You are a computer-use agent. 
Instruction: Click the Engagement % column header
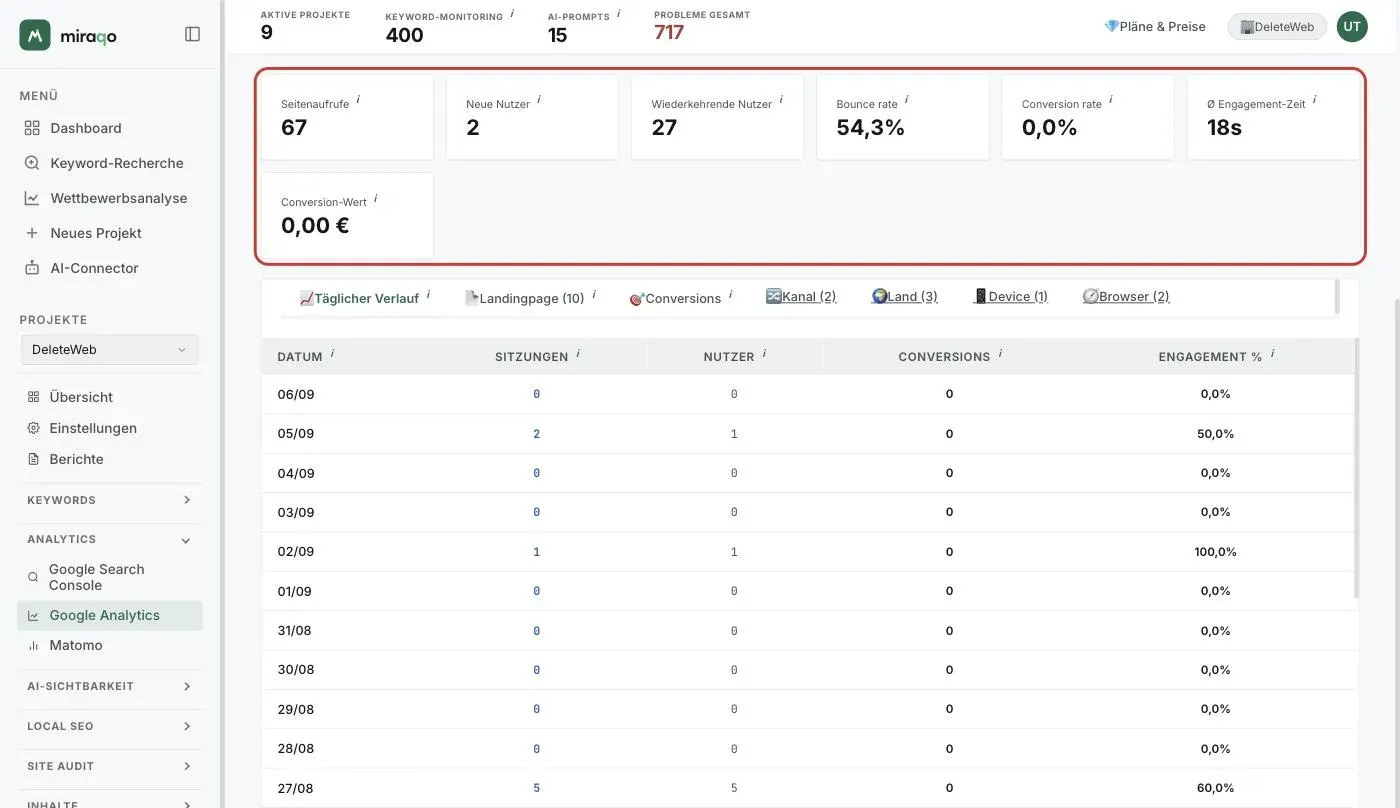[1210, 357]
